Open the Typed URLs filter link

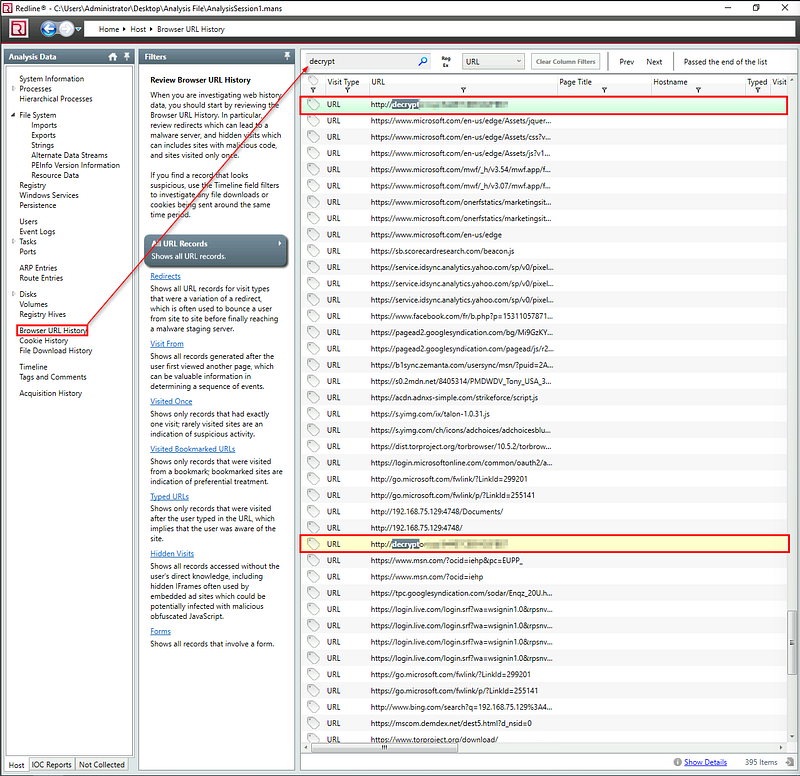(169, 496)
